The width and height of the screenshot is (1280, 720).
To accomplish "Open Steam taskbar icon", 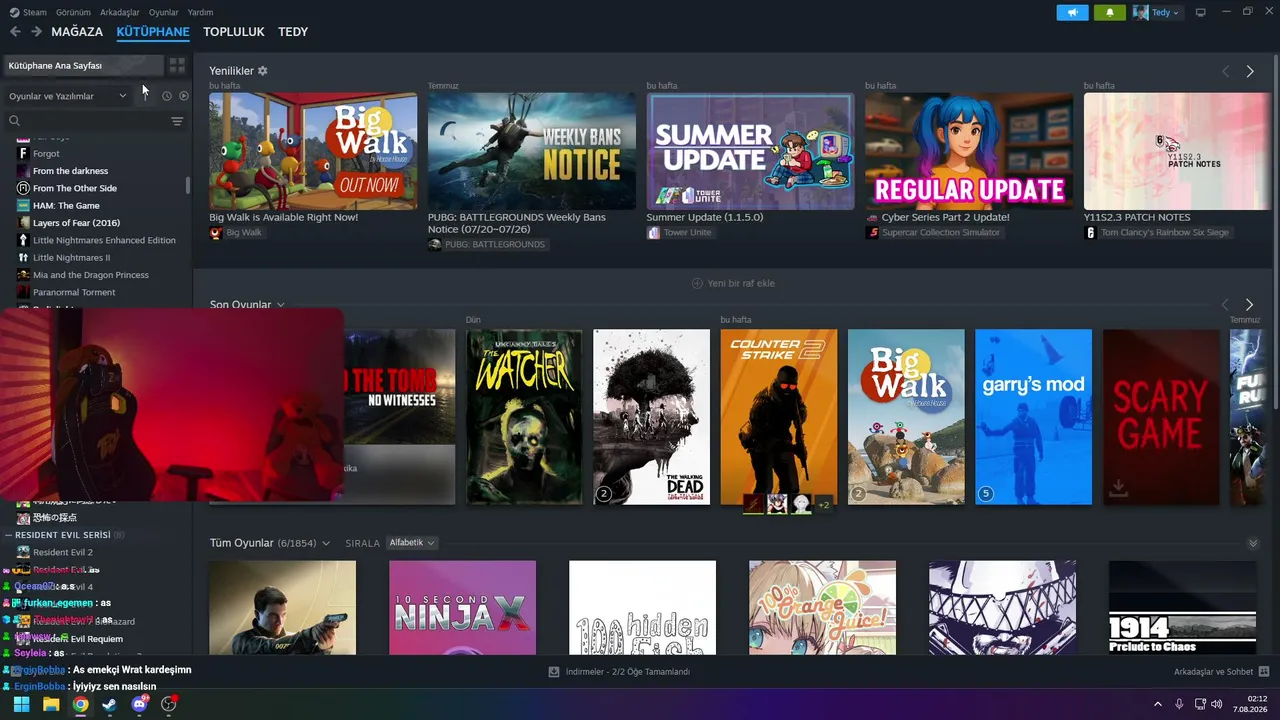I will (x=109, y=704).
